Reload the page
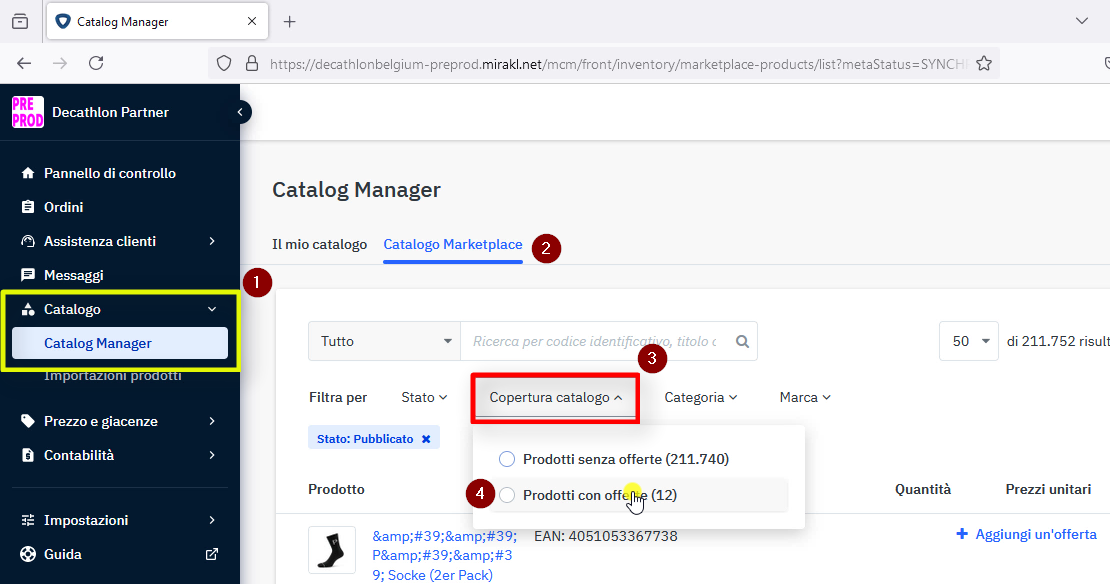 (x=96, y=63)
